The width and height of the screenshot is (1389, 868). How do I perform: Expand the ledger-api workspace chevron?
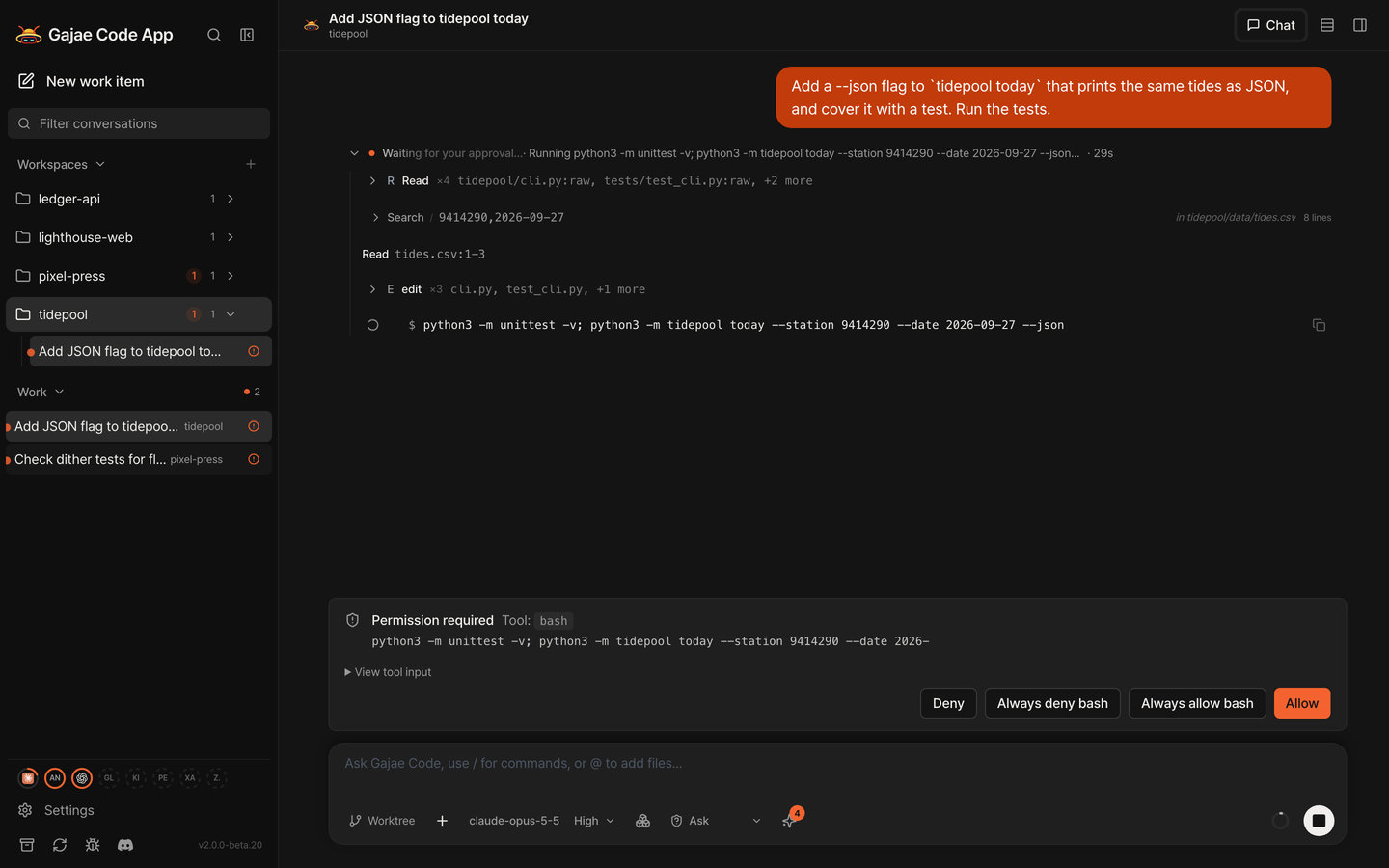pos(231,199)
